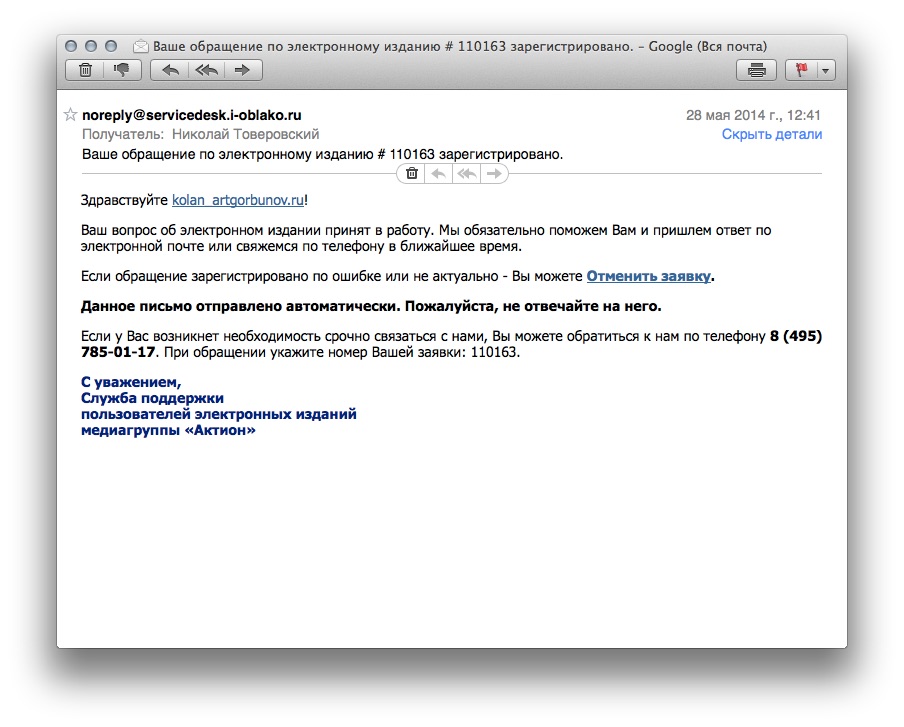The height and width of the screenshot is (727, 904).
Task: Mark message as junk with thumbs-down button
Action: [x=121, y=70]
